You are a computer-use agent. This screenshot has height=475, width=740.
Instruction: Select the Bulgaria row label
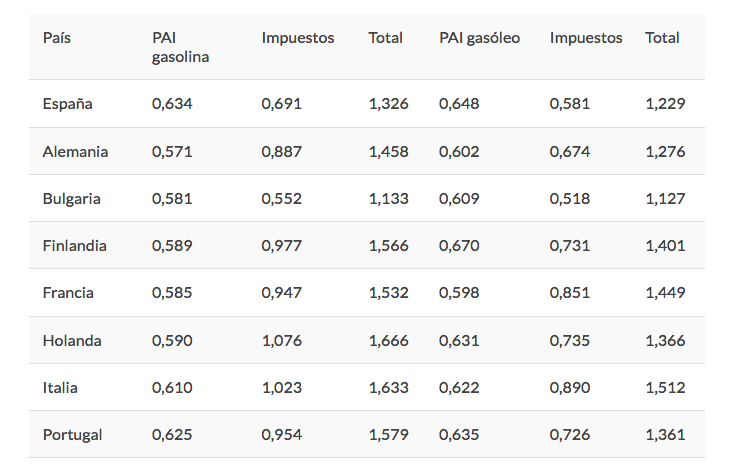[71, 199]
